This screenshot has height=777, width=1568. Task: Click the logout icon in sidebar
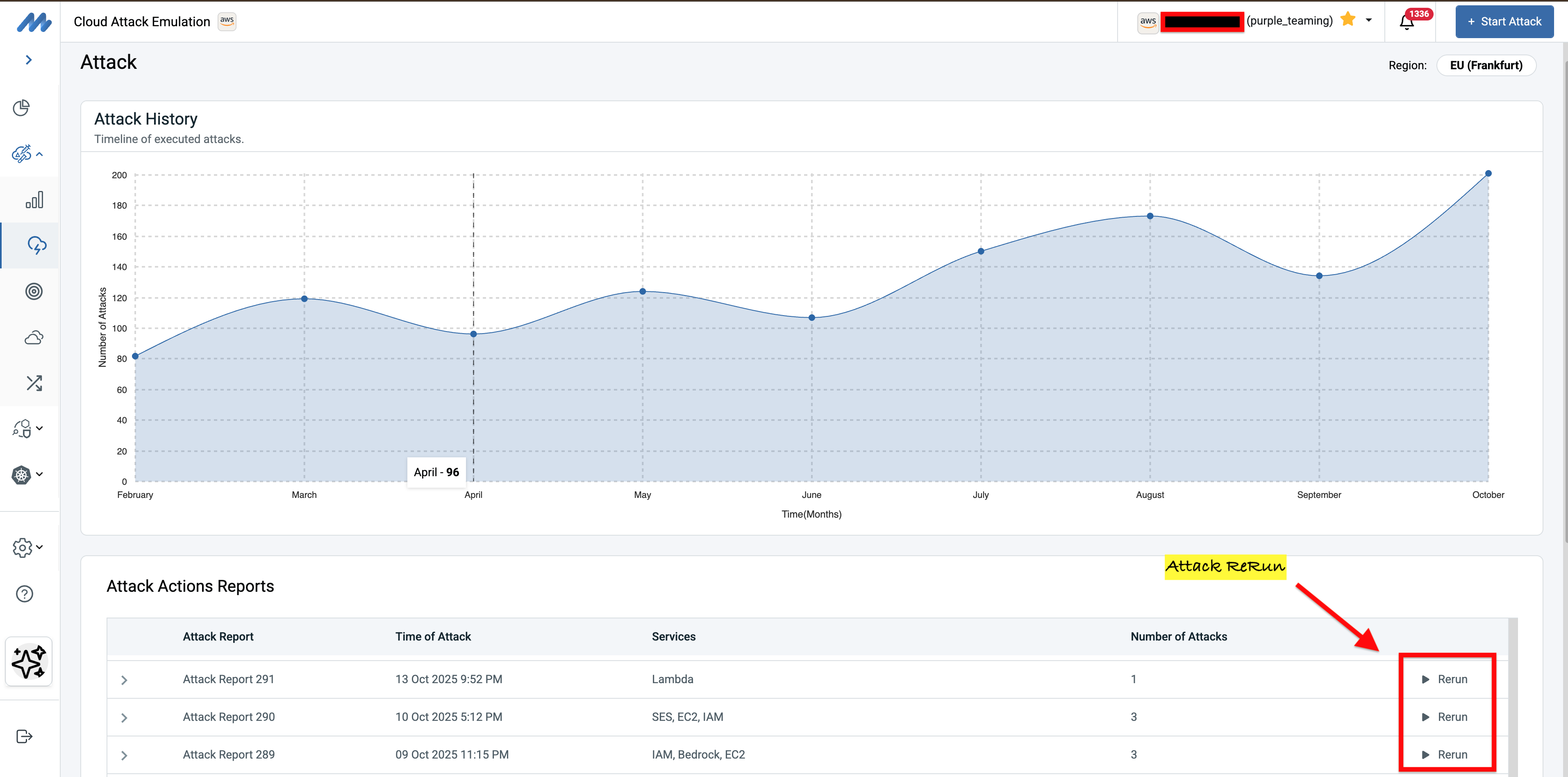(24, 737)
